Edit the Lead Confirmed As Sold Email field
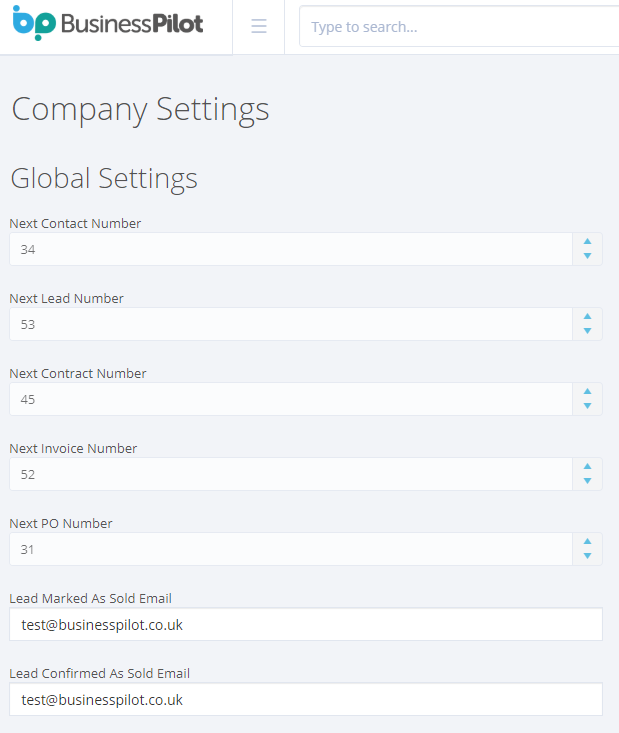619x733 pixels. tap(306, 699)
